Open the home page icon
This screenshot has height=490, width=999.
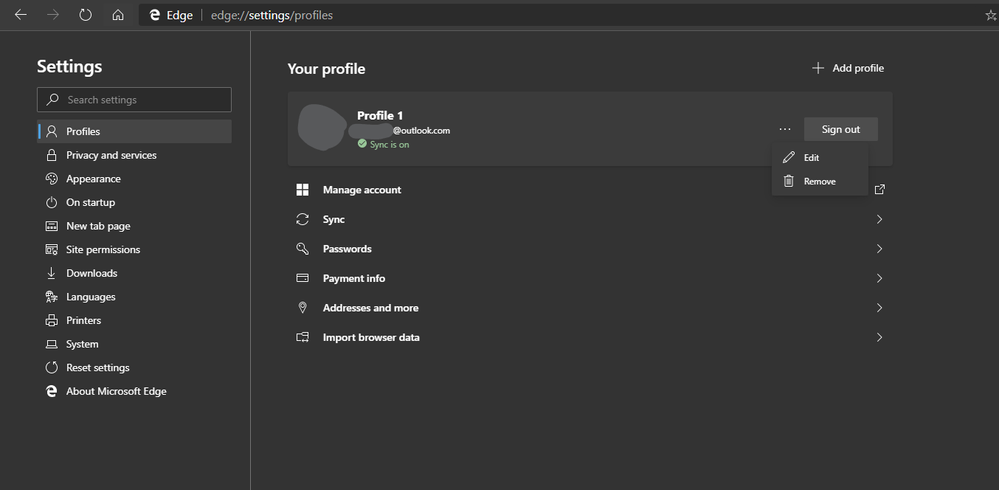[x=118, y=15]
